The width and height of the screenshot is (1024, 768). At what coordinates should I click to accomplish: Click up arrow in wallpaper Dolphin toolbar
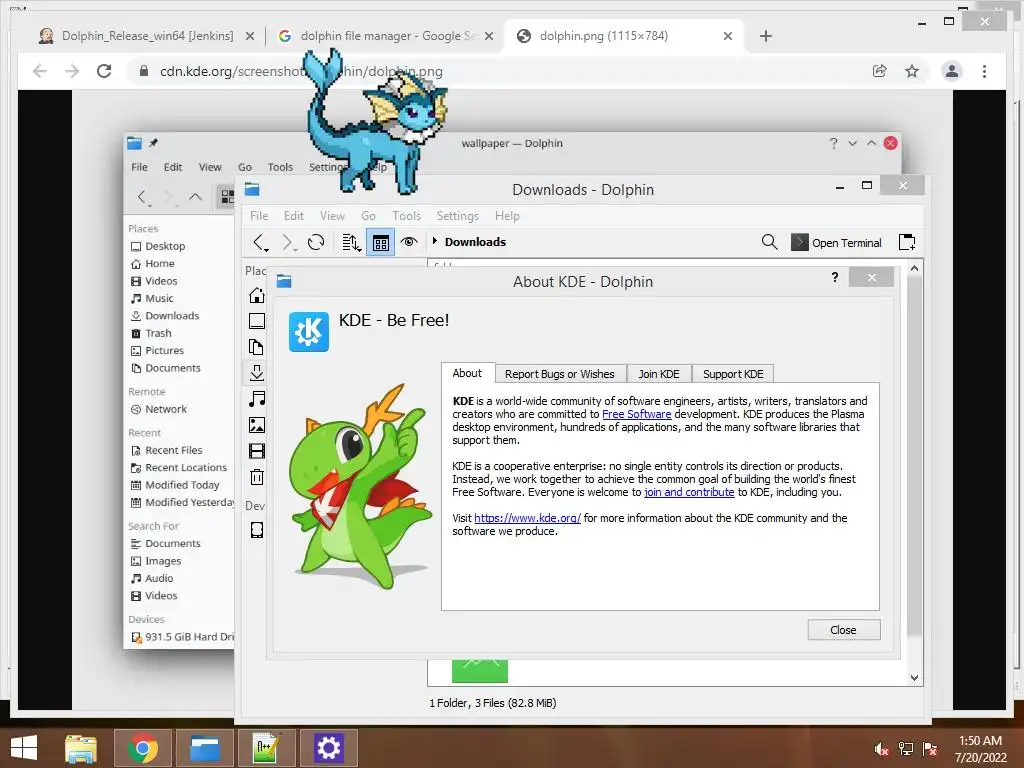pyautogui.click(x=195, y=197)
